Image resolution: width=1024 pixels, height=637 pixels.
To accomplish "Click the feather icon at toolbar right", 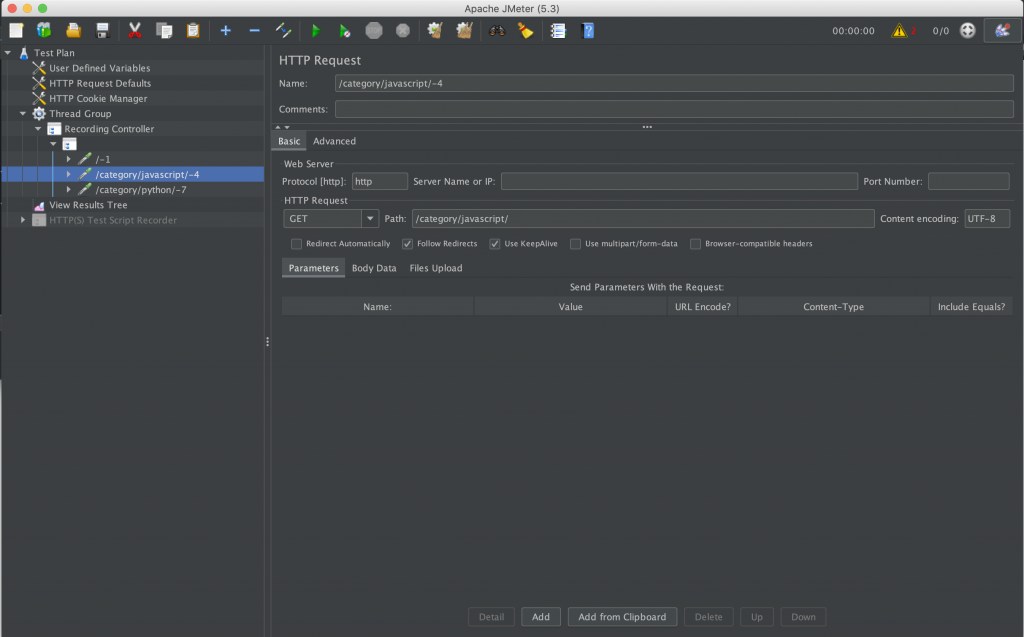I will coord(1002,31).
